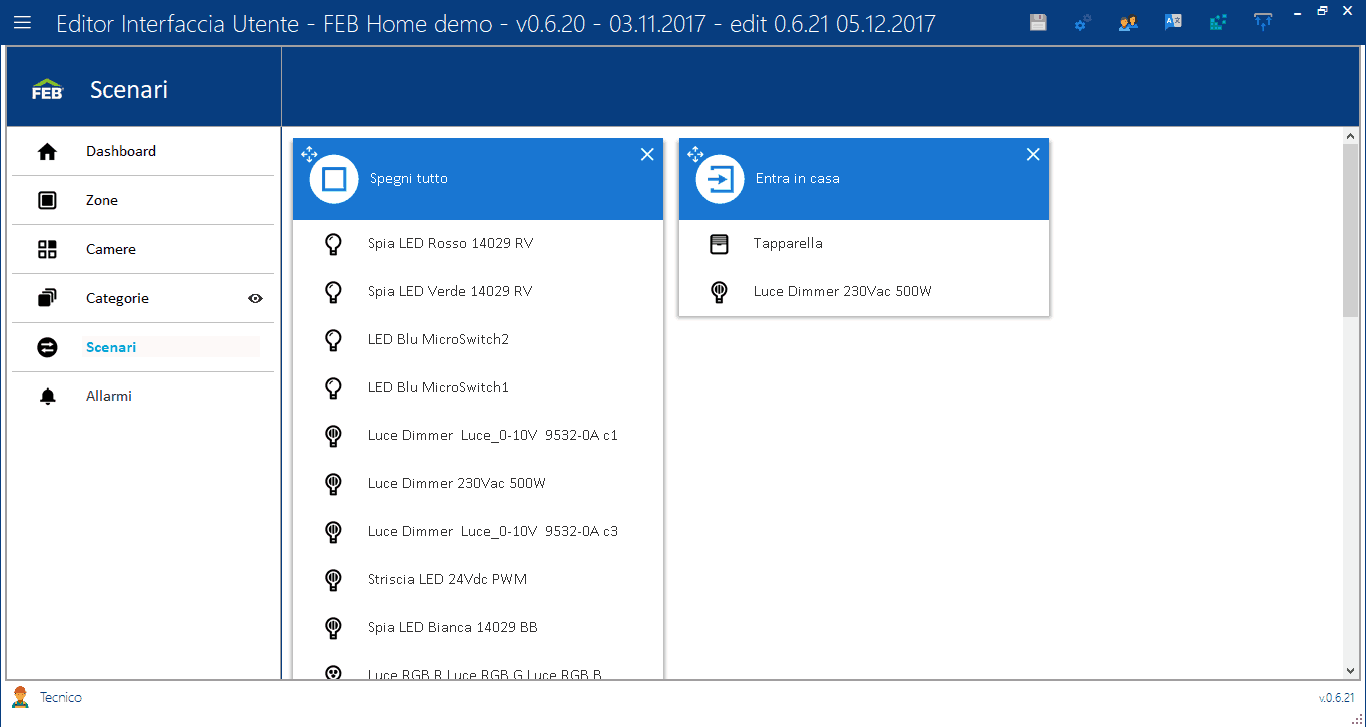
Task: Click the Scenari page heading
Action: (129, 90)
